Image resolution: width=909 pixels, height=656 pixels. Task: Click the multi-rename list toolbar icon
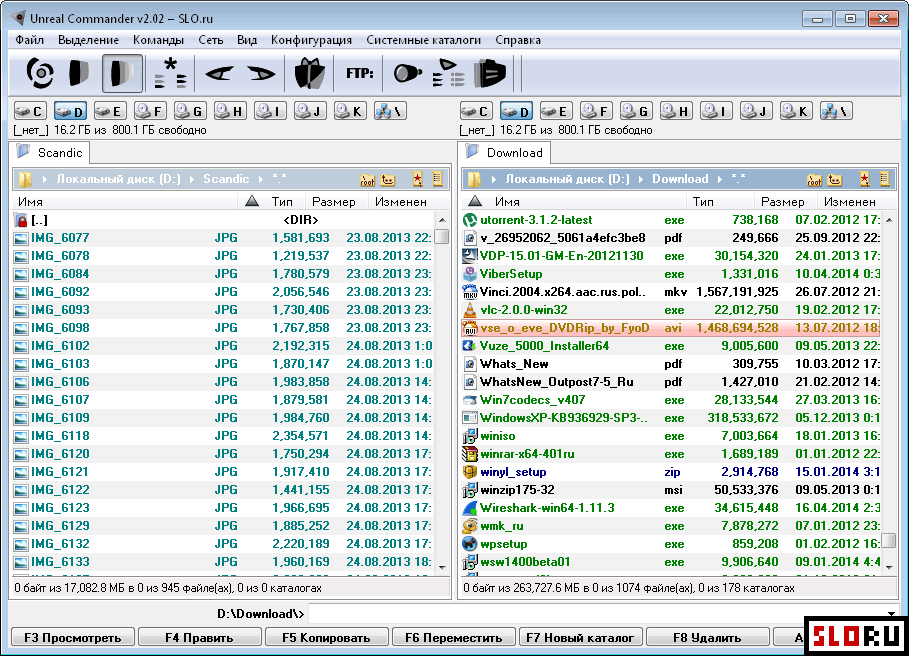point(448,73)
